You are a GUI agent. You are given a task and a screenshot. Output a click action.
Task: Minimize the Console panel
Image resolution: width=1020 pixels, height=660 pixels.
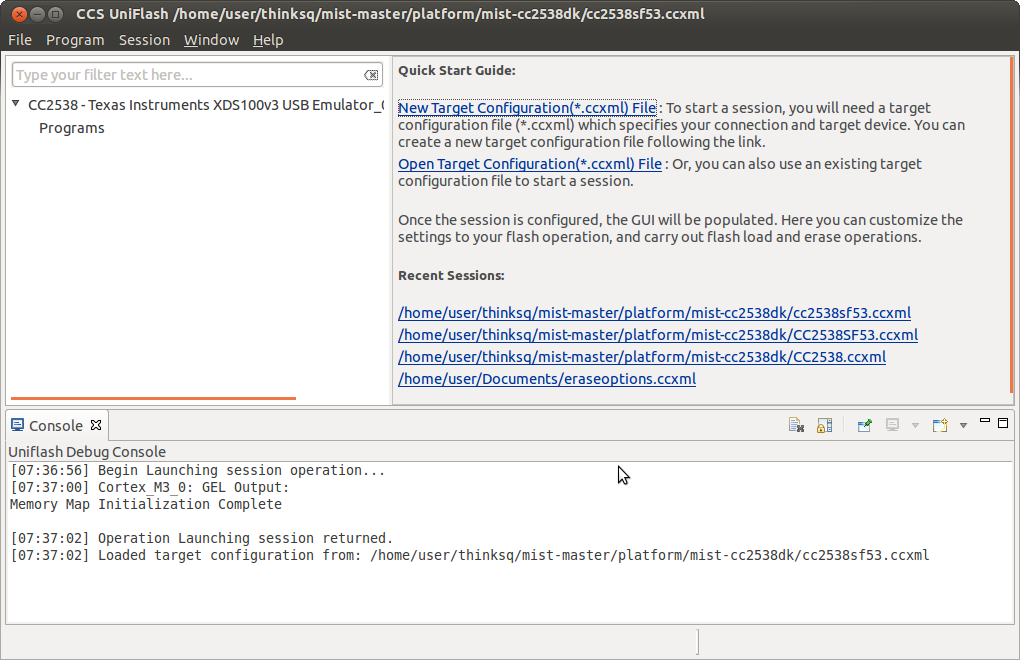point(985,422)
